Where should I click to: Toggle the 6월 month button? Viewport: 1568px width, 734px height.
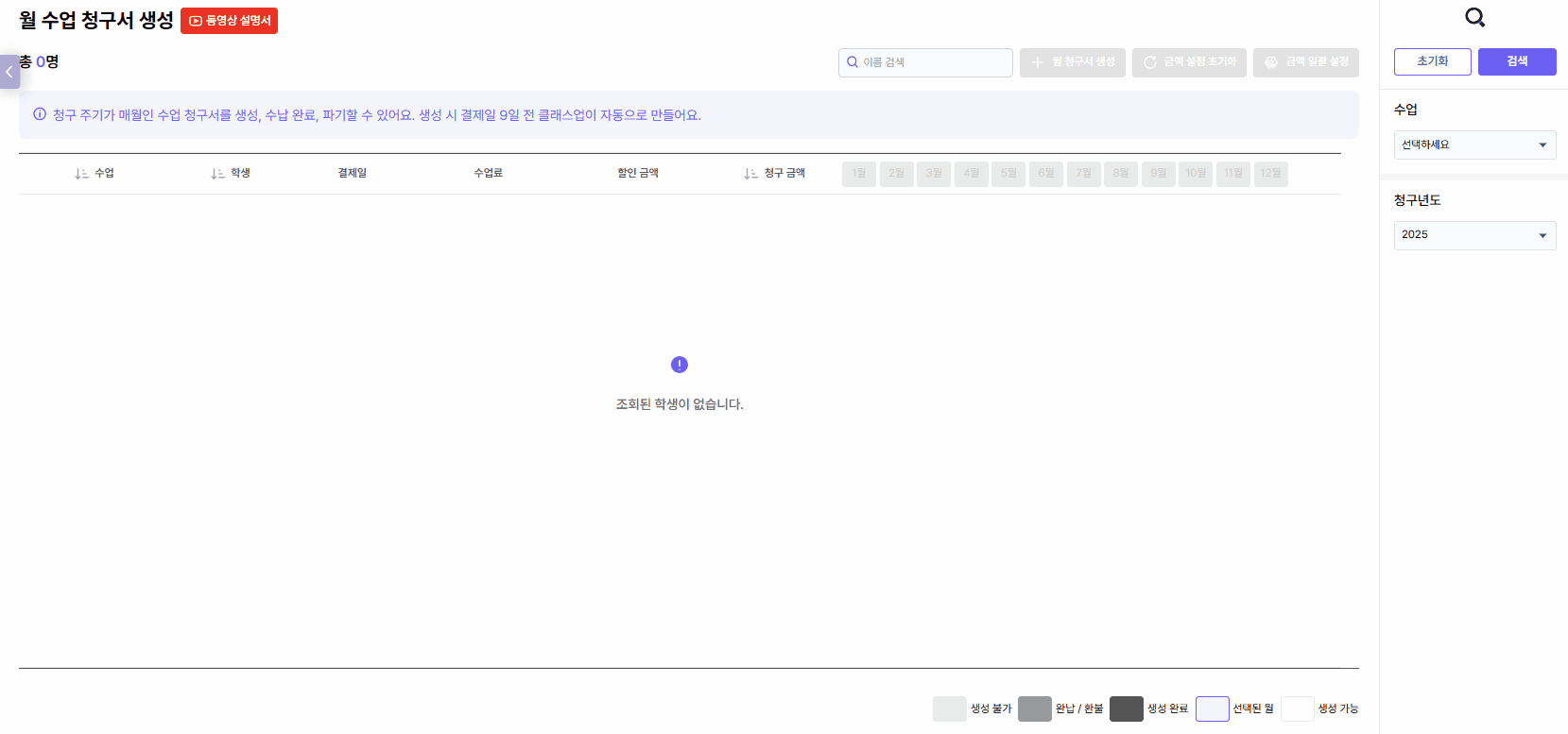1046,174
